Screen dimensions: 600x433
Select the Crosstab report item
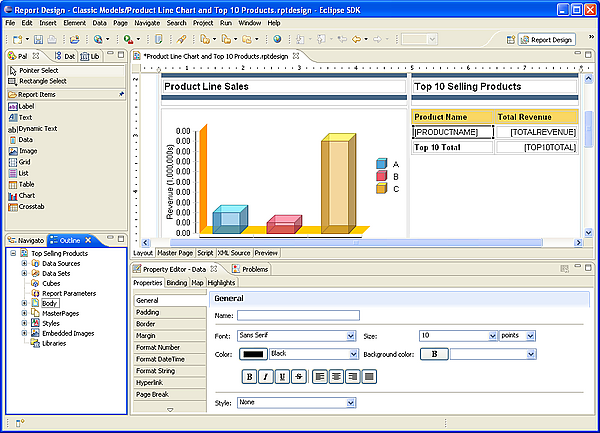coord(26,207)
